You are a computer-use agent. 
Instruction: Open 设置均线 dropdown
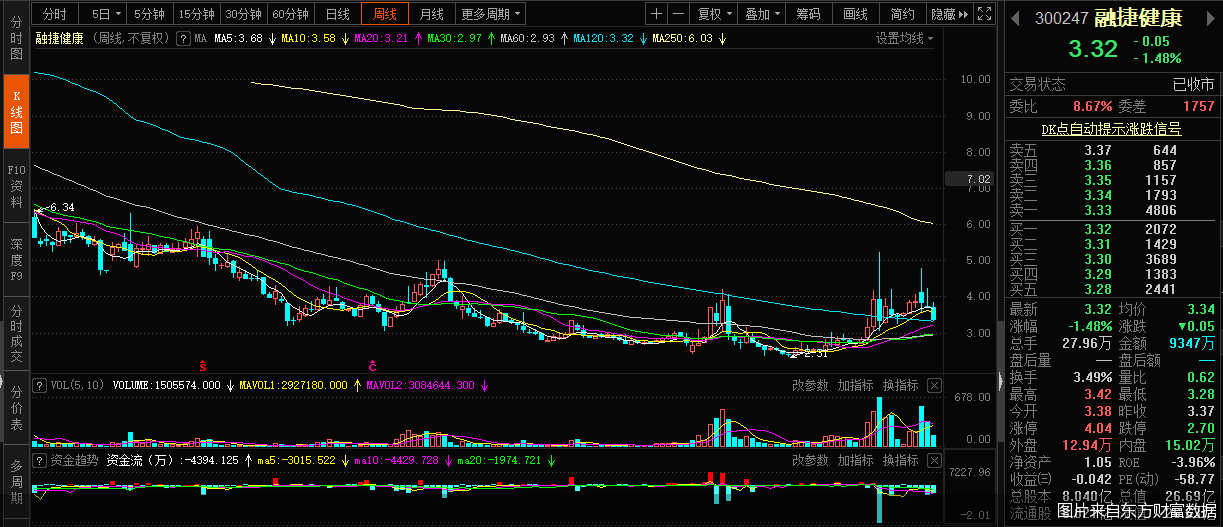(904, 38)
